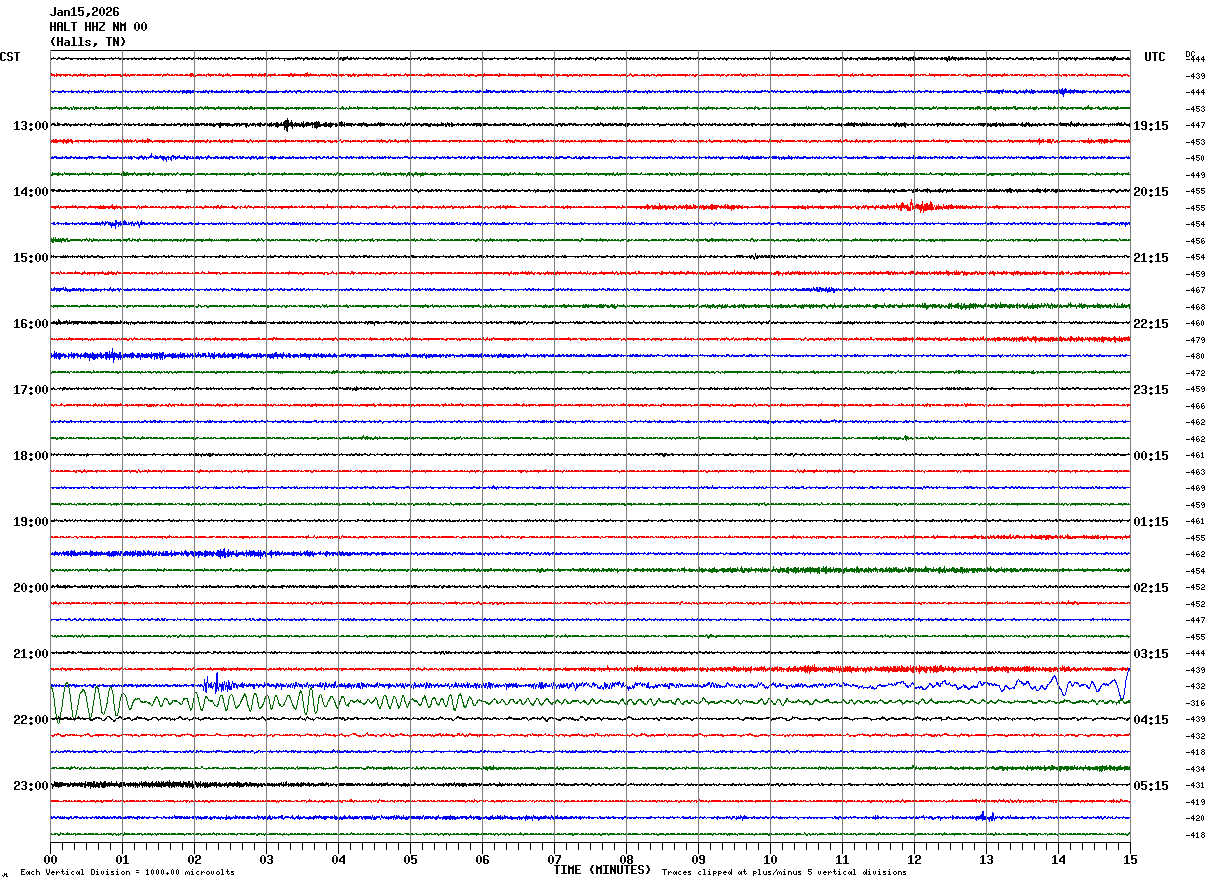Click the vertical division microvolts scale note

click(127, 872)
